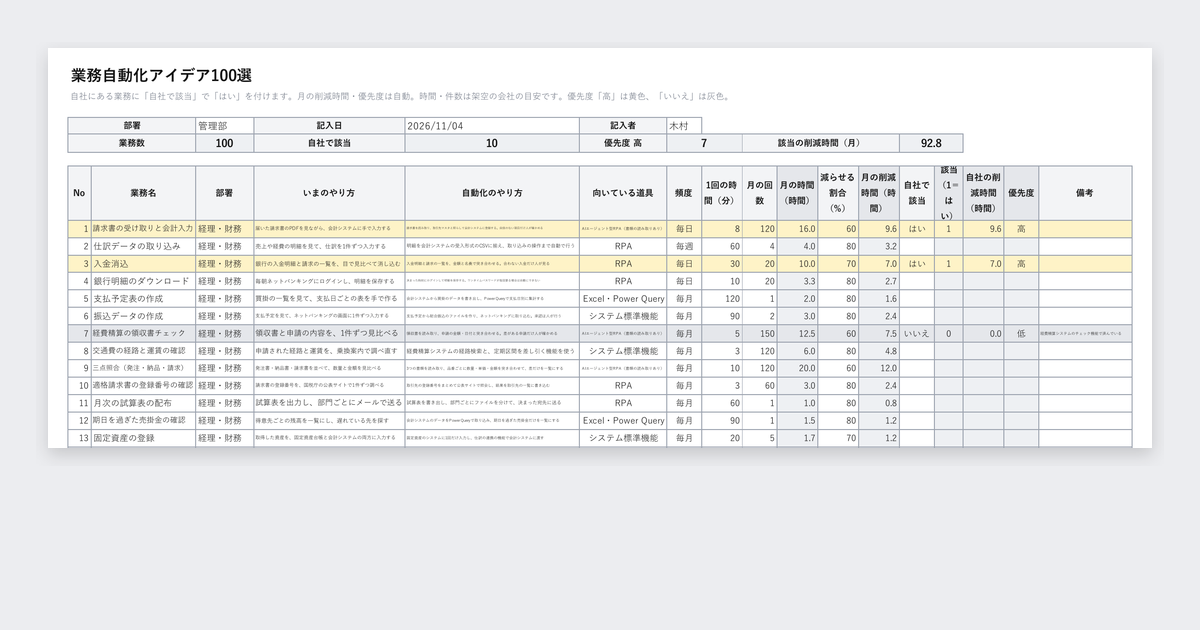Click reduction rate 70 for 固定資産の登録
The width and height of the screenshot is (1200, 630).
[838, 438]
